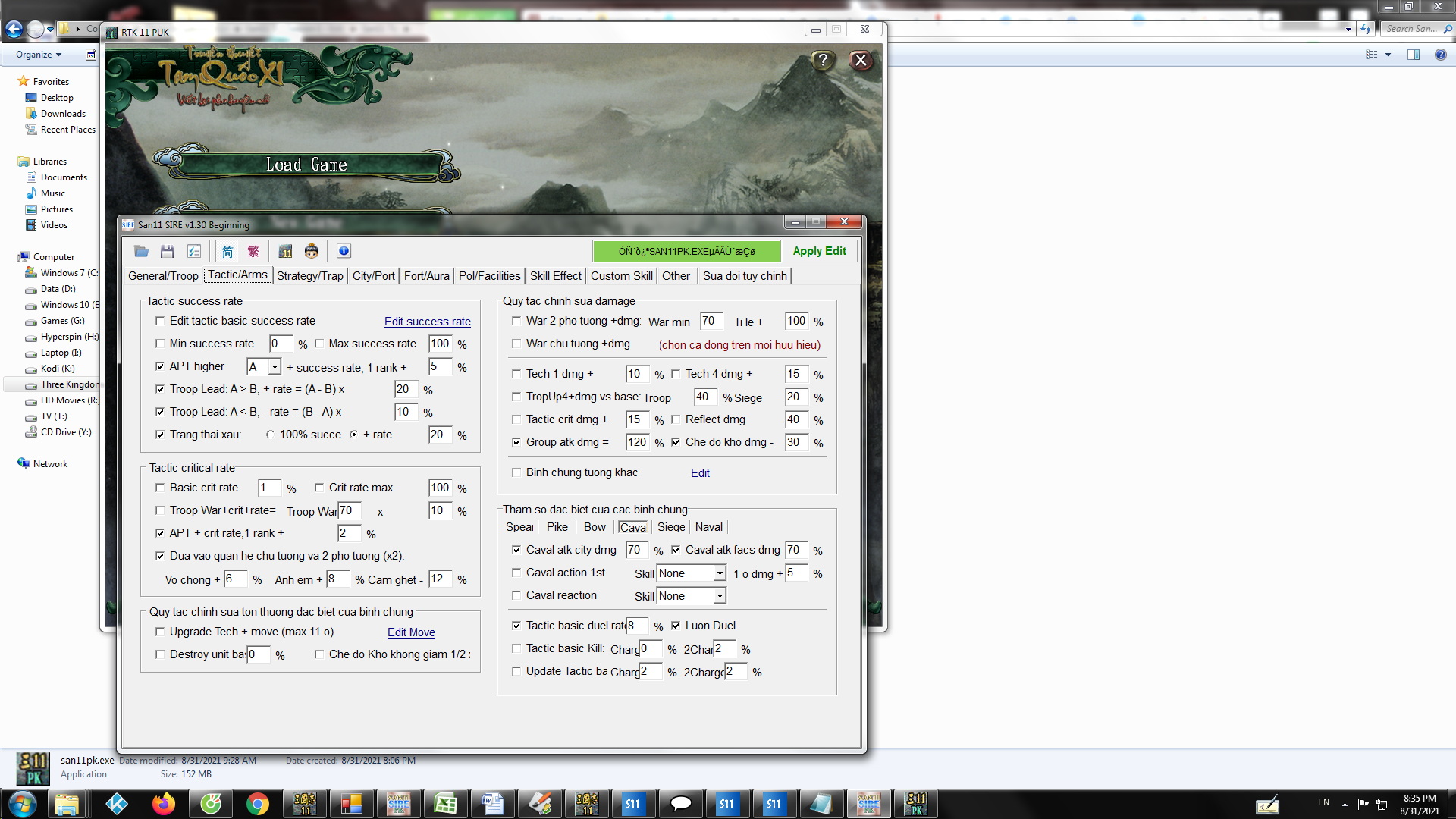Uncheck Group atk dmg checkbox
Viewport: 1456px width, 819px height.
point(516,442)
